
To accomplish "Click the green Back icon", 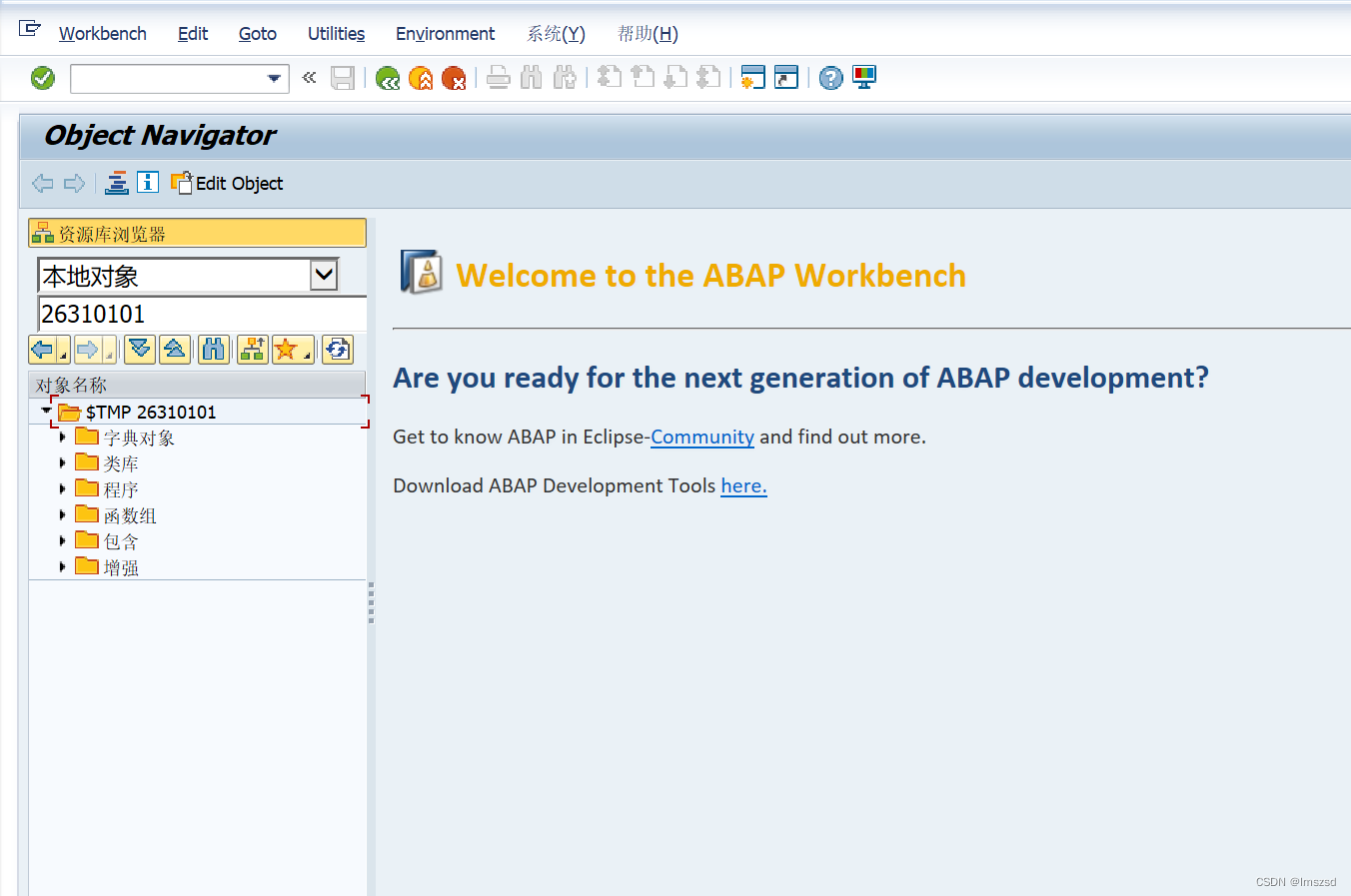I will (388, 78).
